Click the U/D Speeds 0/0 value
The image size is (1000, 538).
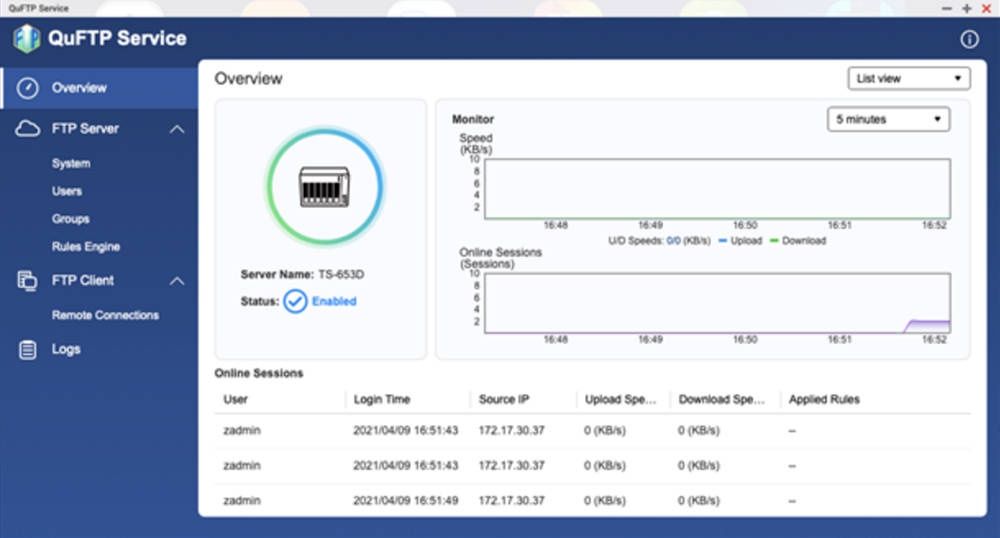click(x=673, y=241)
